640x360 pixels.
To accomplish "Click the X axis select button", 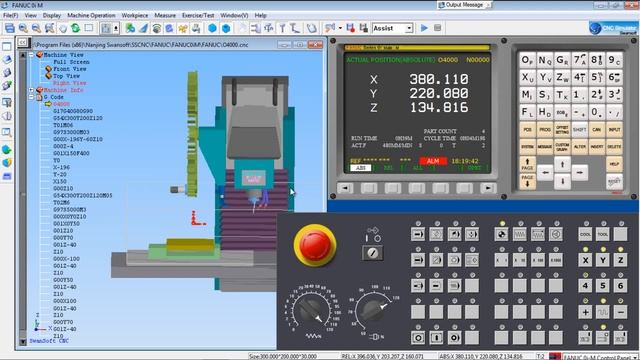I will click(585, 260).
